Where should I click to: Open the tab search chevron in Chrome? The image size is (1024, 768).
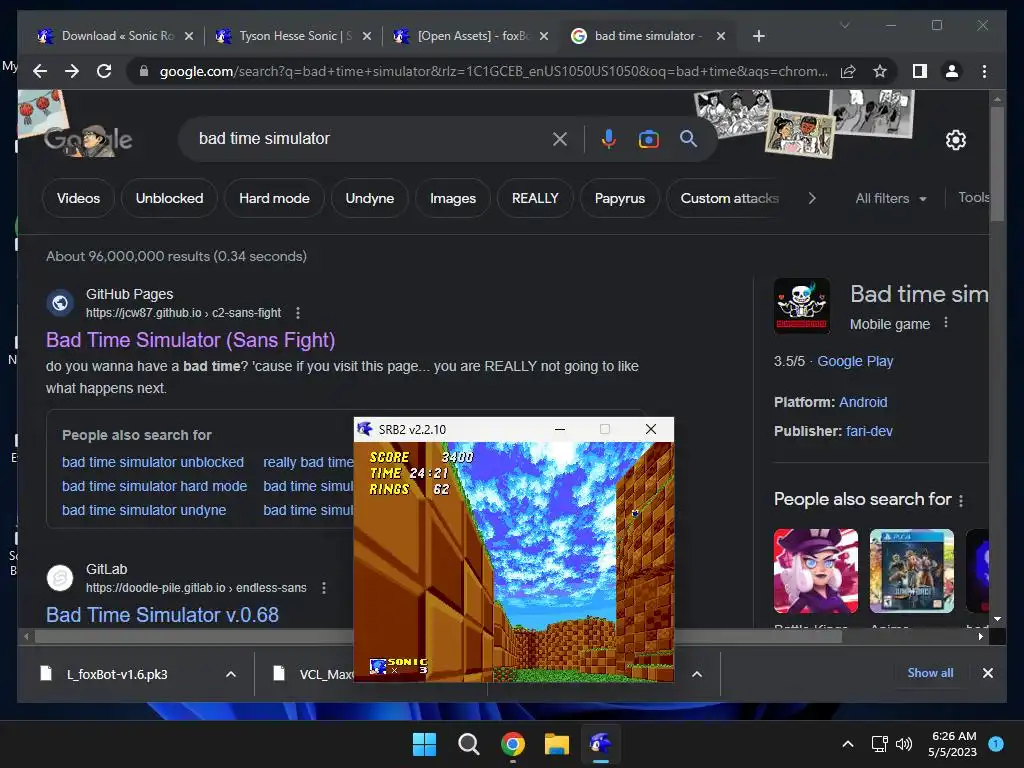(844, 25)
